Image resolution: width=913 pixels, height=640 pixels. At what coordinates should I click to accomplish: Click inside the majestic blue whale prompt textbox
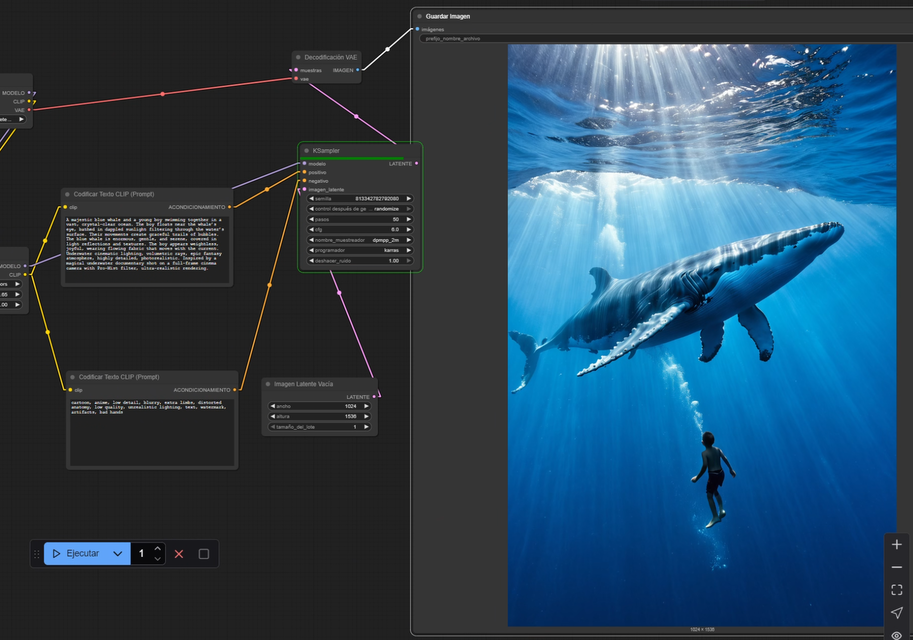click(x=146, y=249)
